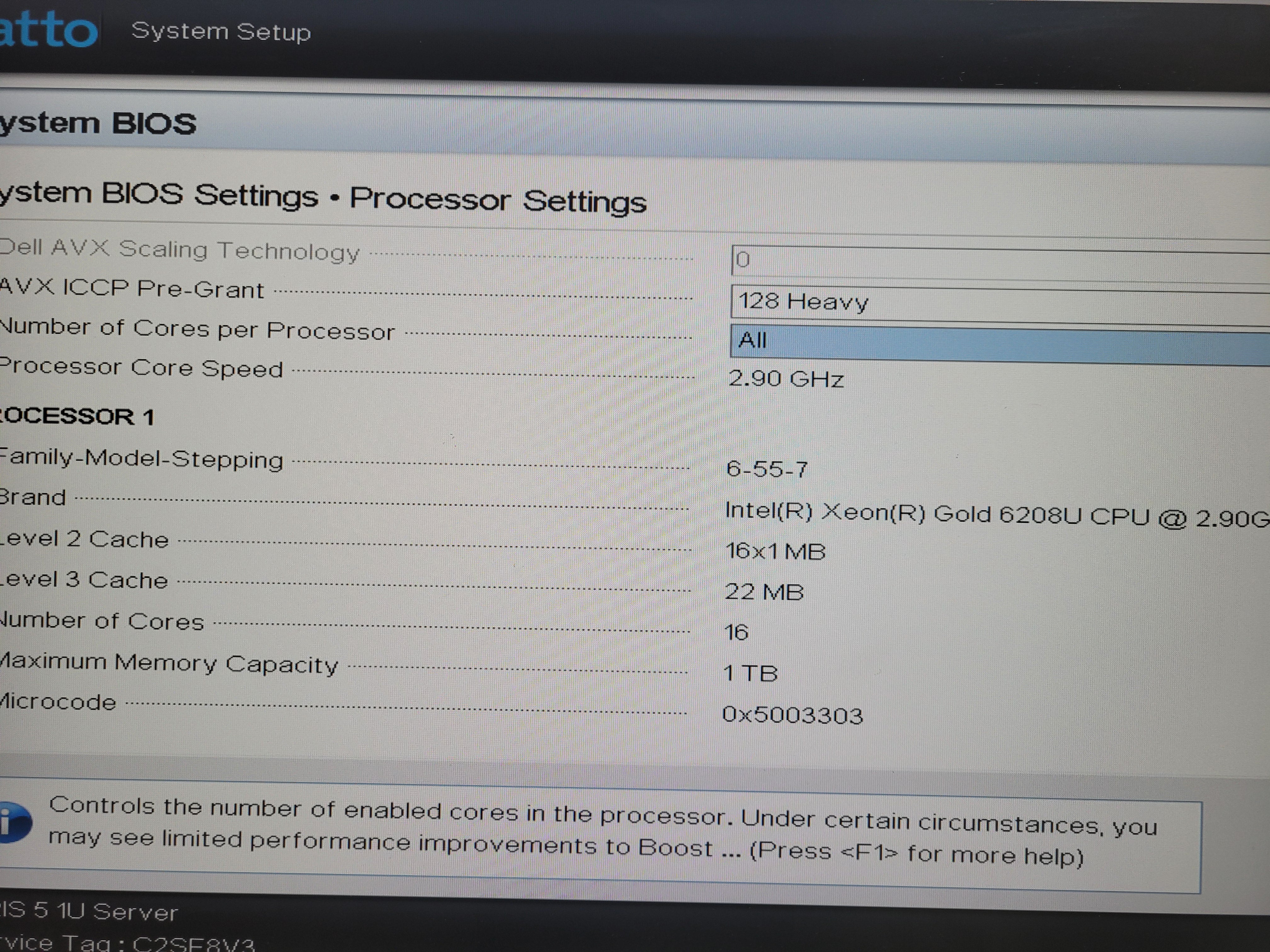Click the Level 3 Cache label
The height and width of the screenshot is (952, 1270).
[x=84, y=580]
